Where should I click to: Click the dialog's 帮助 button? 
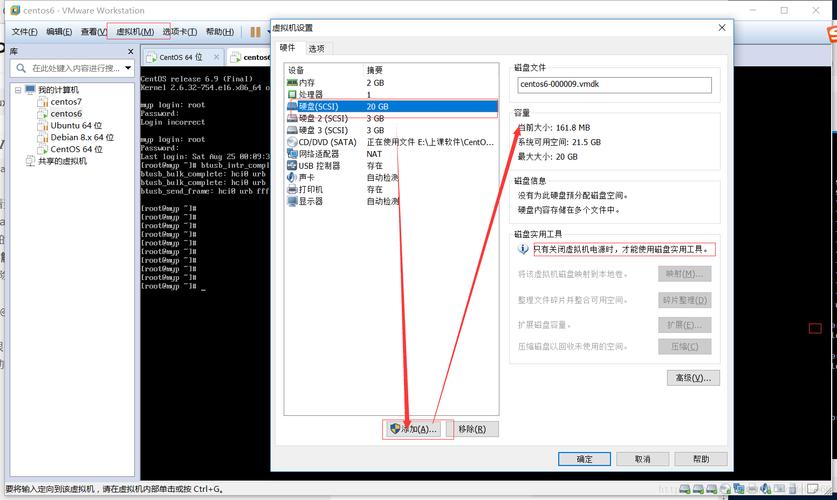tap(701, 459)
